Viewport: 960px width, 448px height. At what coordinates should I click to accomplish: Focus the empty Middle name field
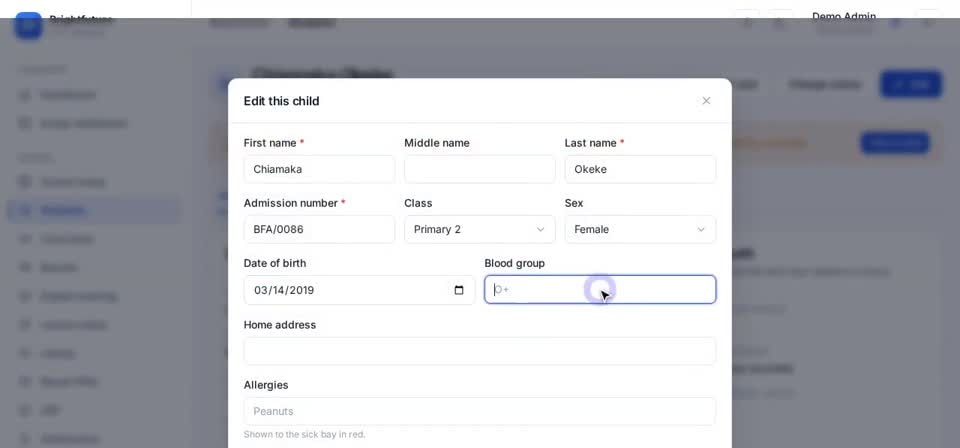pyautogui.click(x=479, y=169)
